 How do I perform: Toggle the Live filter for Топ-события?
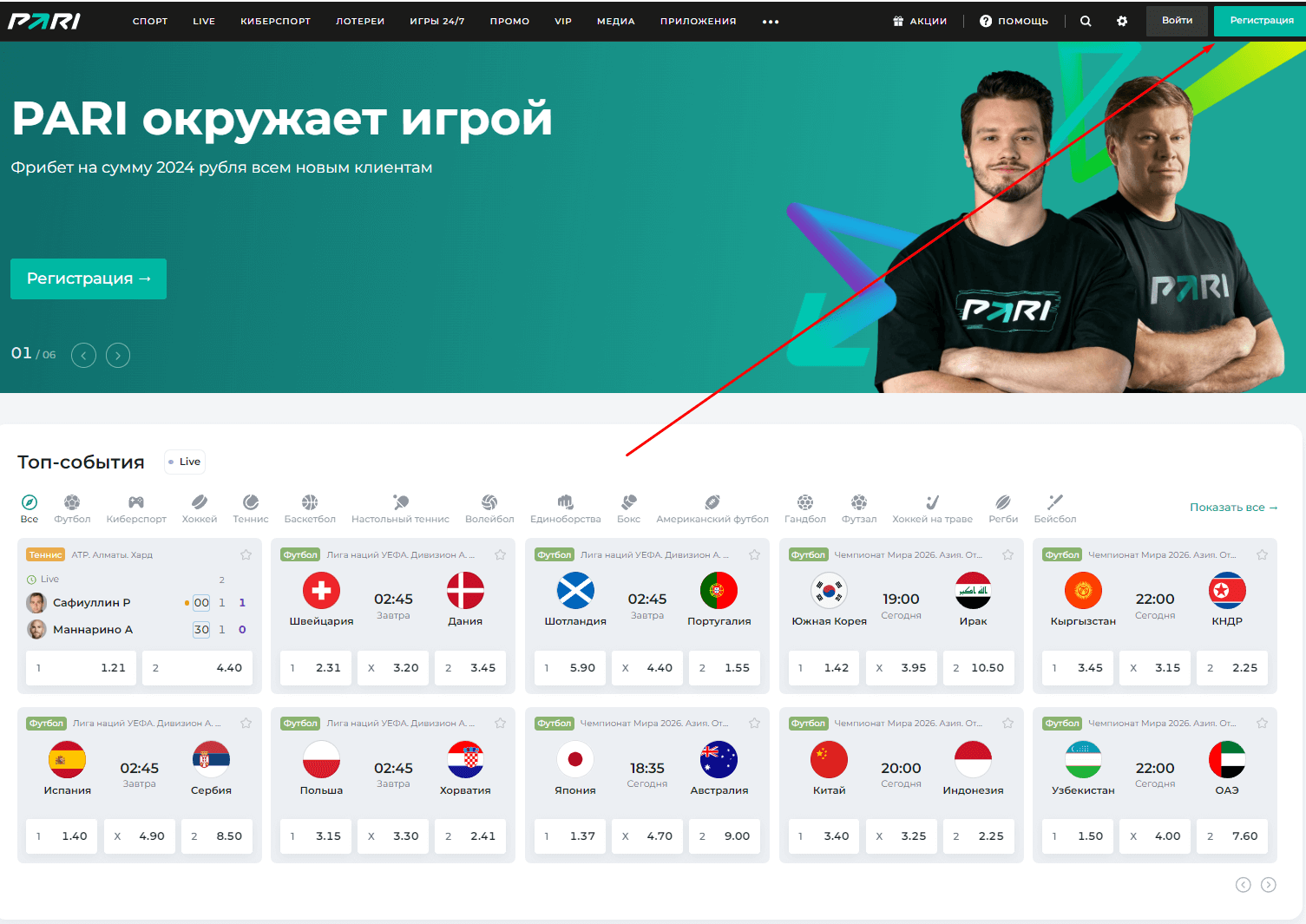185,462
